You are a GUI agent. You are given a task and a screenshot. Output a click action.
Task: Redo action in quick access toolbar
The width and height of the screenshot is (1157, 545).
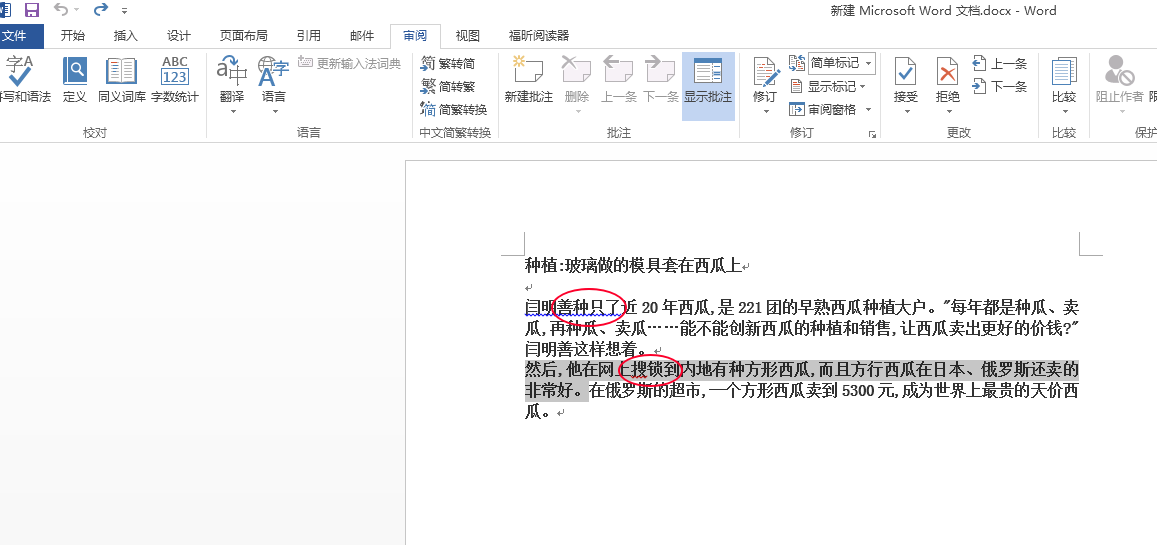click(x=101, y=10)
